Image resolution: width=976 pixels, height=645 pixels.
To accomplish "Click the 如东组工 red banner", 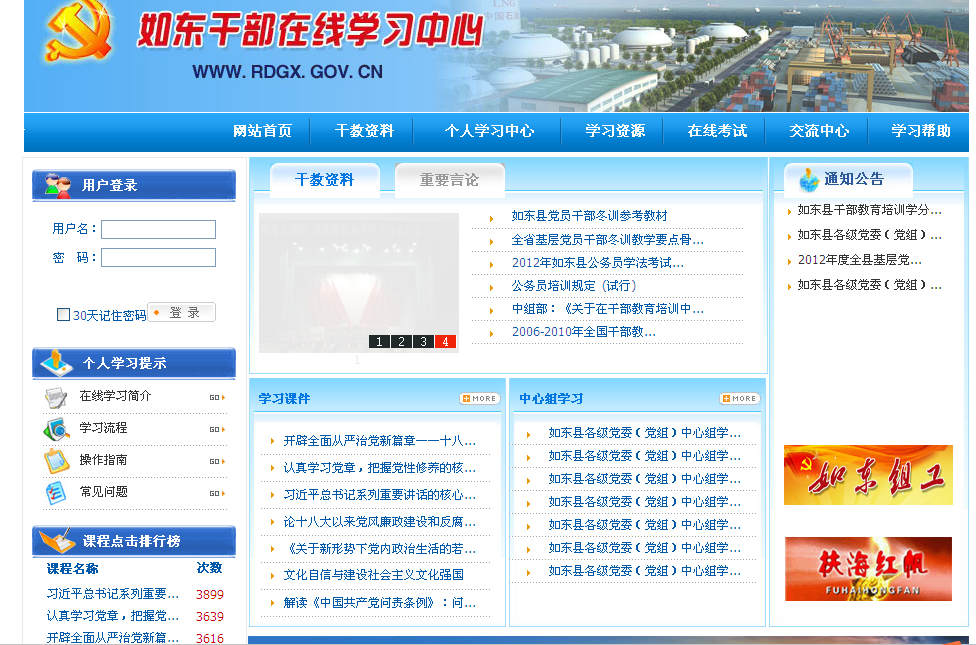I will 867,475.
